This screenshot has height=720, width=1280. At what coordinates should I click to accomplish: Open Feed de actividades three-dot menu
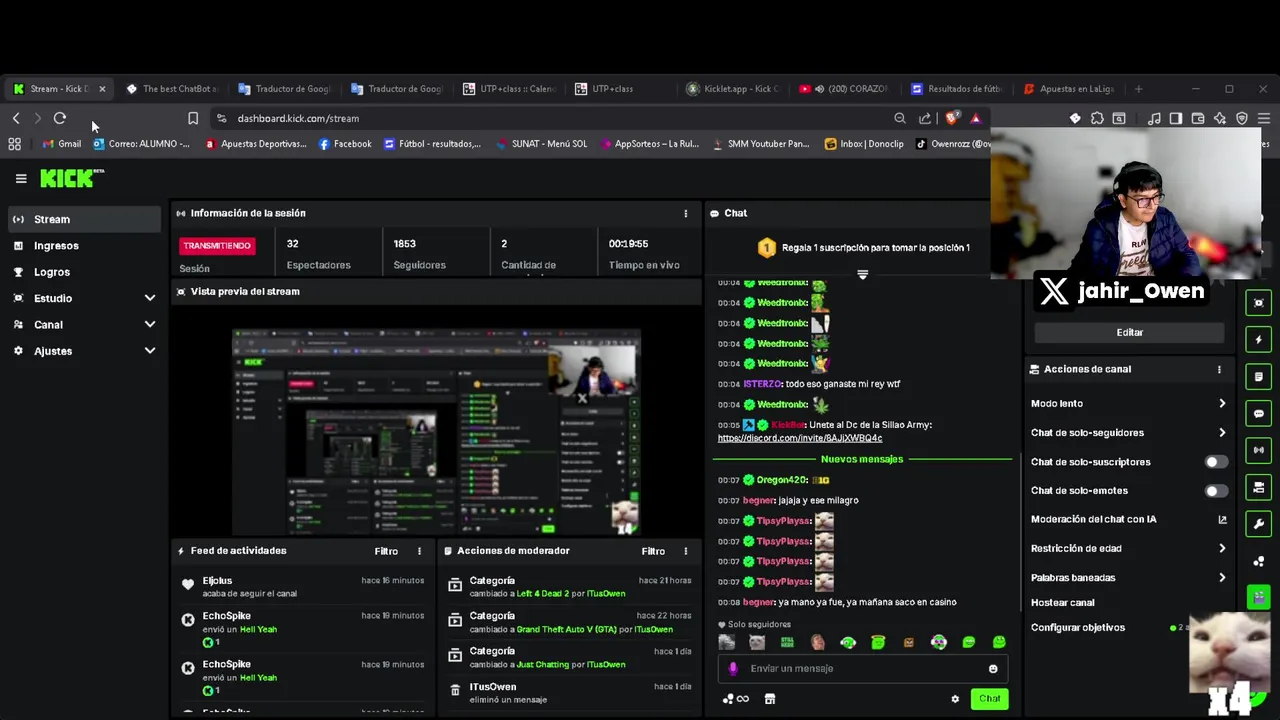(419, 551)
